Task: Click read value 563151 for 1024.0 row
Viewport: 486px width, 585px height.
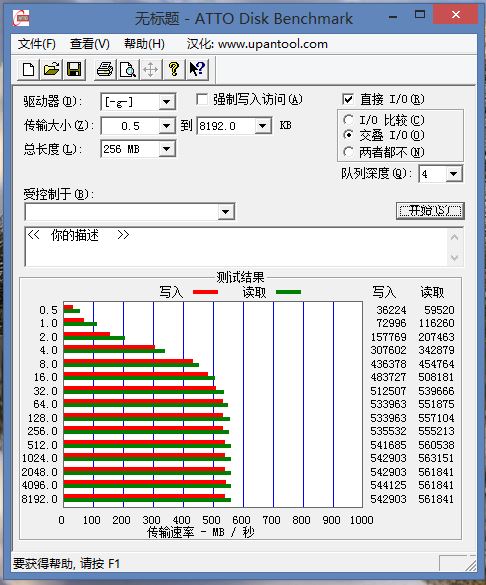Action: [436, 458]
